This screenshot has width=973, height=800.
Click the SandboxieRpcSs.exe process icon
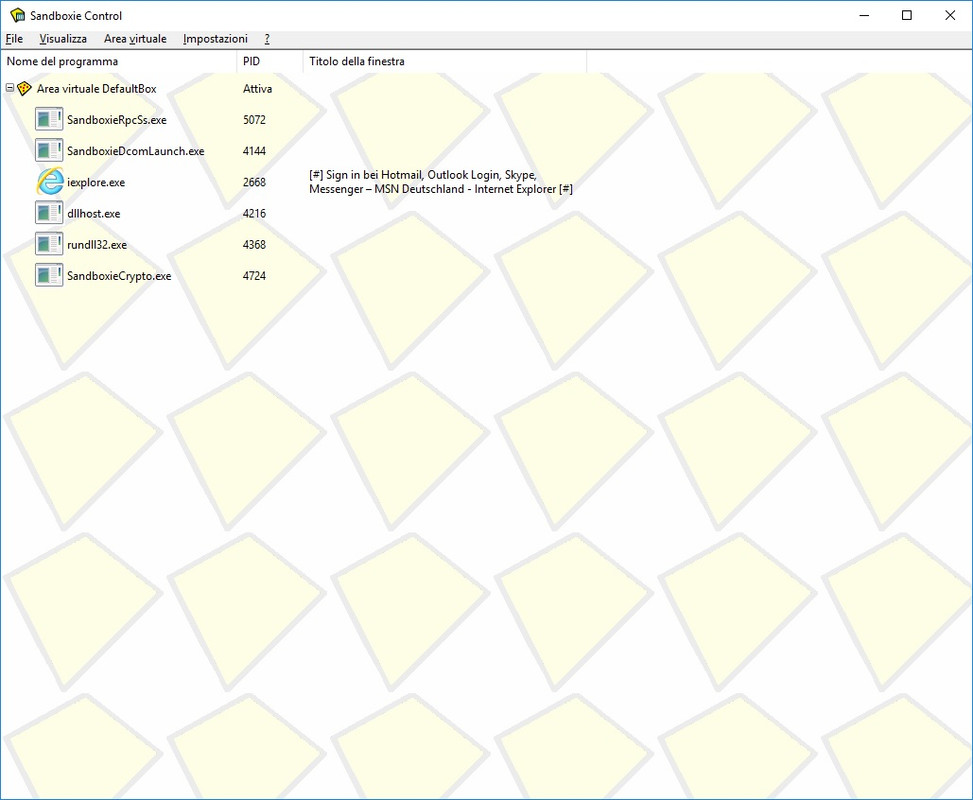point(49,119)
